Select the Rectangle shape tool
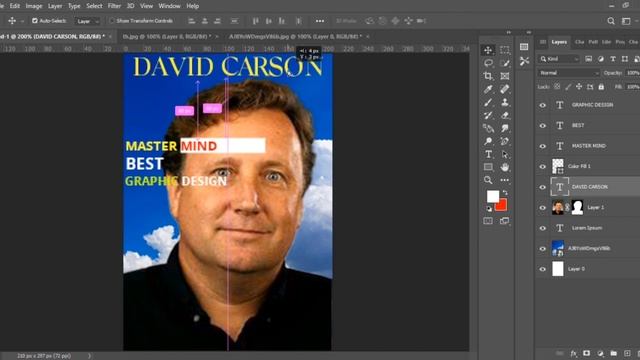The height and width of the screenshot is (360, 640). [488, 167]
